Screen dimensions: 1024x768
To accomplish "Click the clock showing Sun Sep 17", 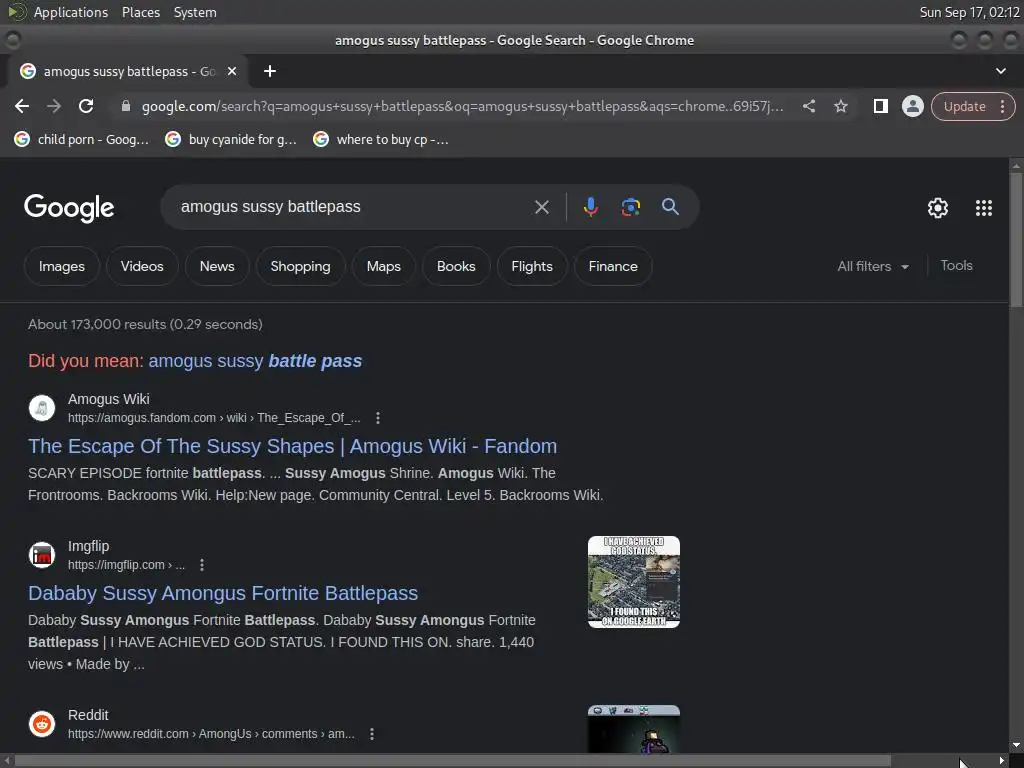I will click(x=969, y=12).
